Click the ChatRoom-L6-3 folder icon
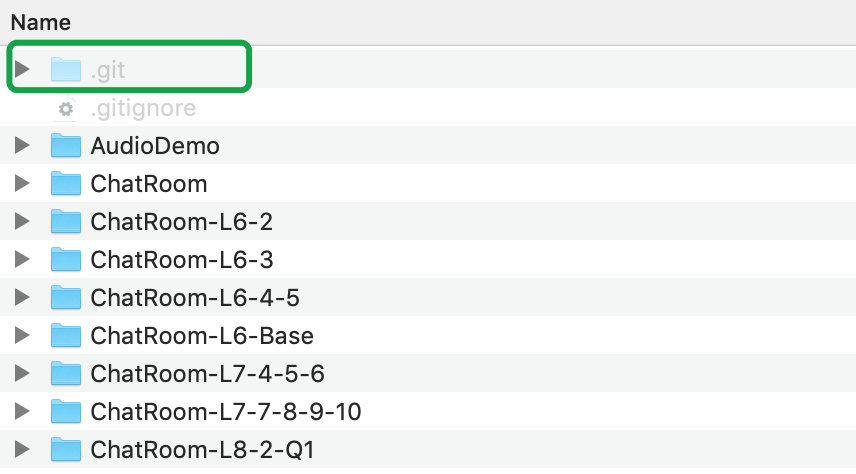The image size is (856, 474). [x=65, y=260]
